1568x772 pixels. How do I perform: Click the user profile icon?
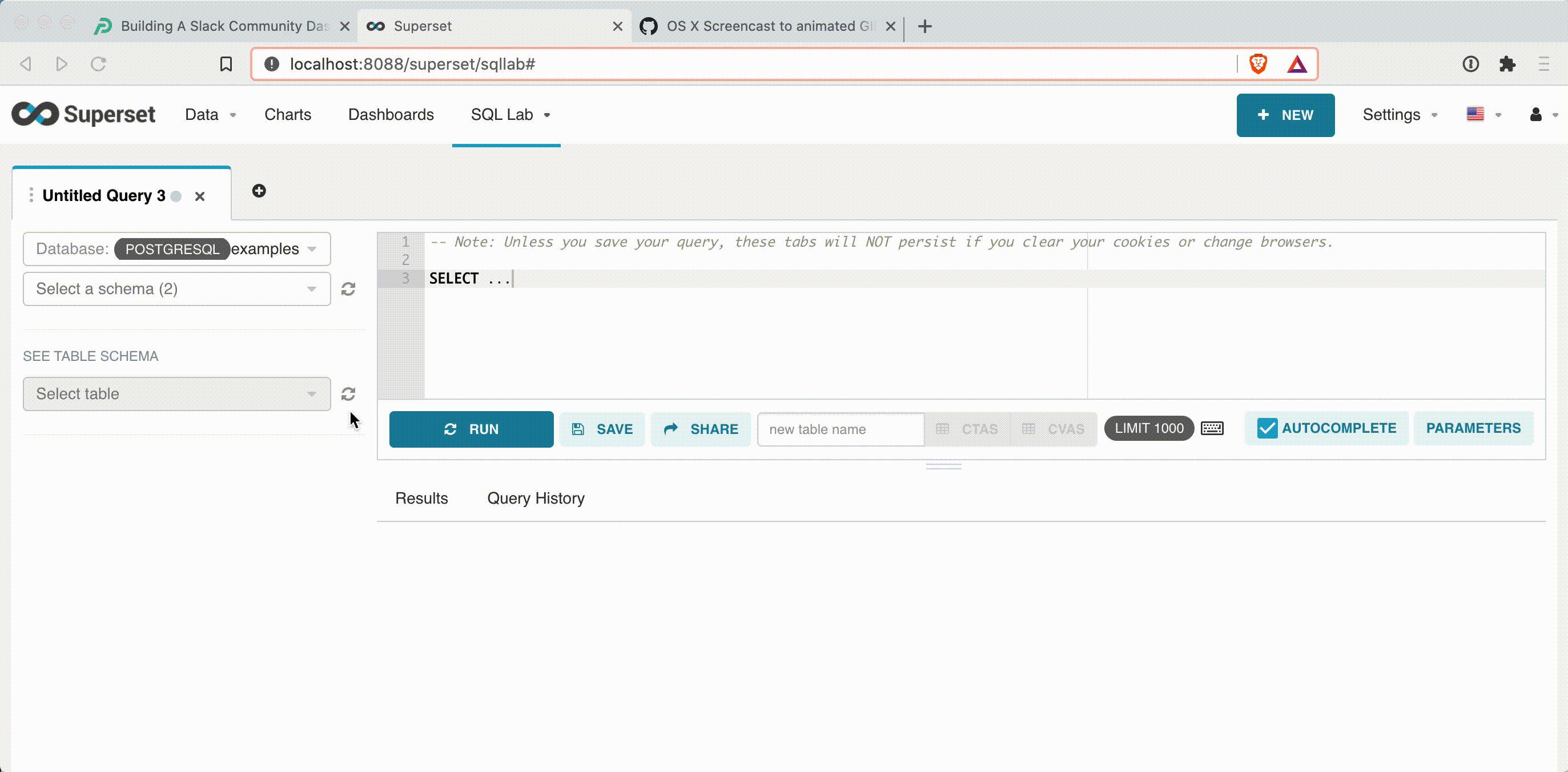pos(1537,114)
